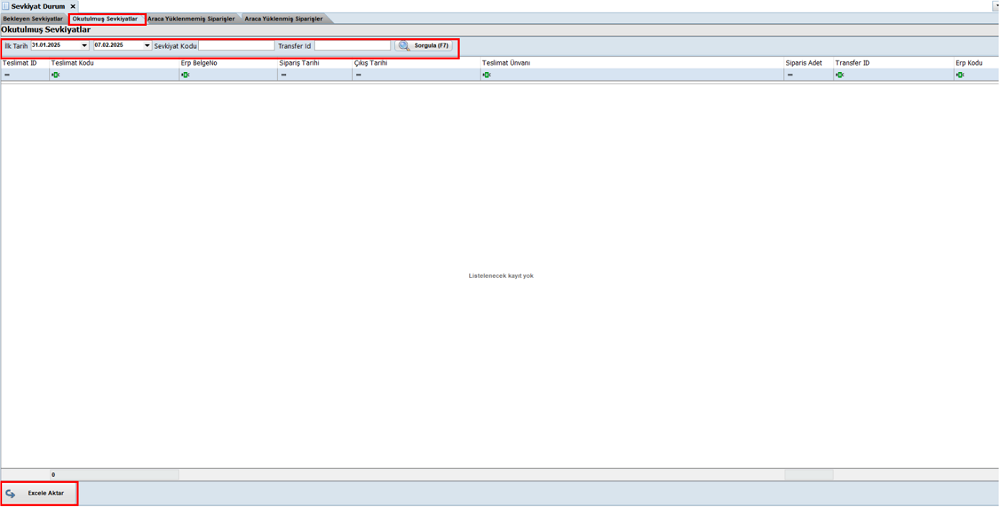Open Araca Yüklenmemiş Siparişler tab
This screenshot has height=508, width=1000.
pos(191,19)
